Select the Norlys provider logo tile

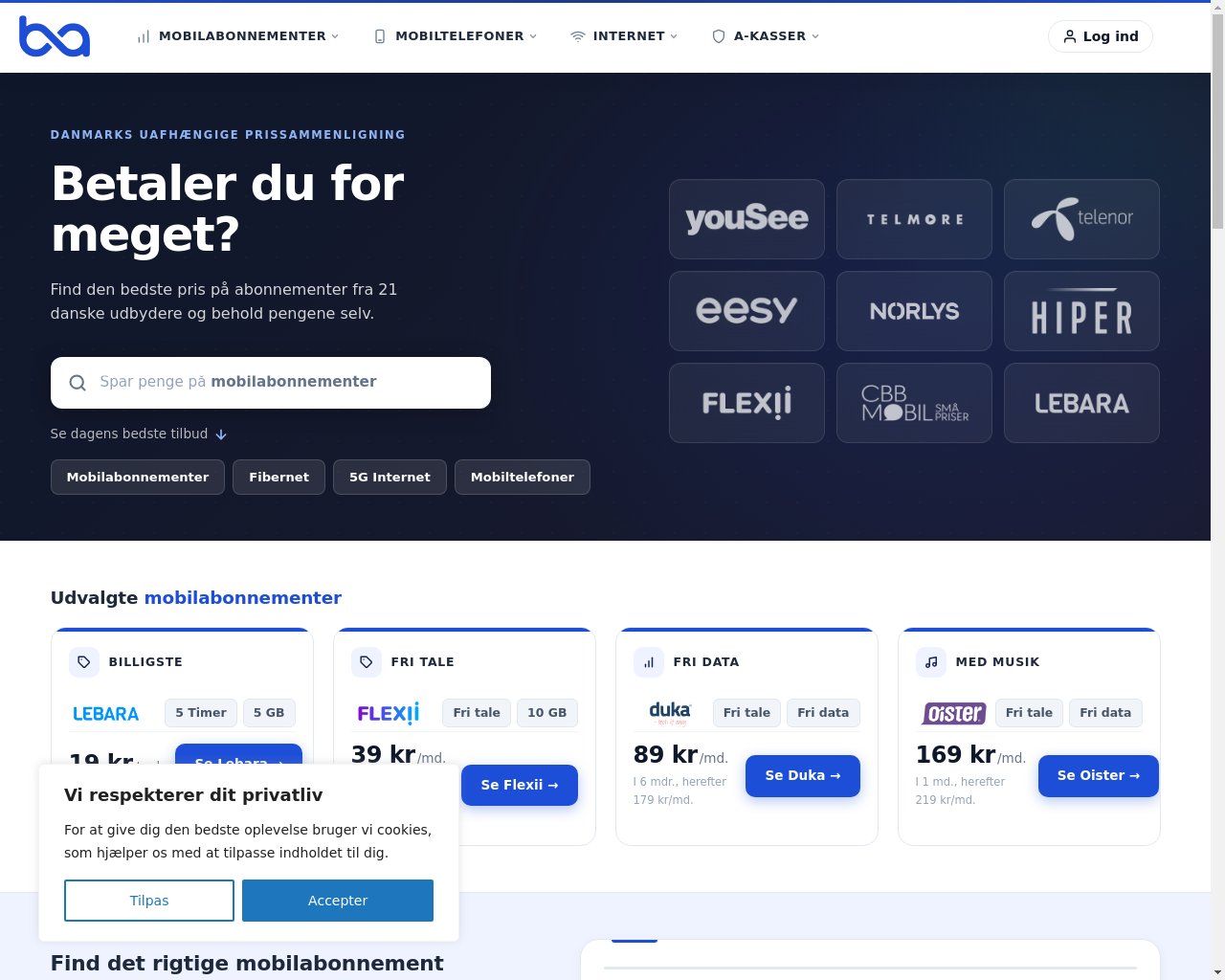click(914, 311)
